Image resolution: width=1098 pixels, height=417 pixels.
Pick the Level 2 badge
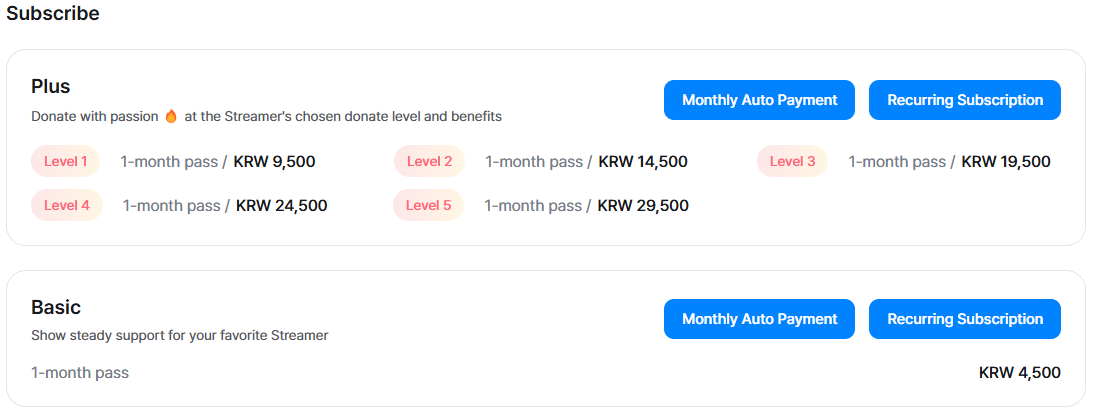(429, 161)
